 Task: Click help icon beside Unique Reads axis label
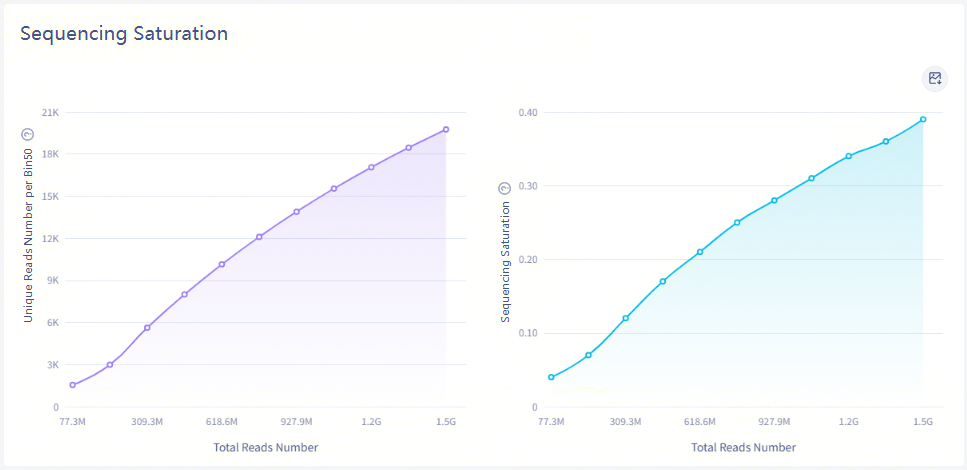pyautogui.click(x=28, y=133)
